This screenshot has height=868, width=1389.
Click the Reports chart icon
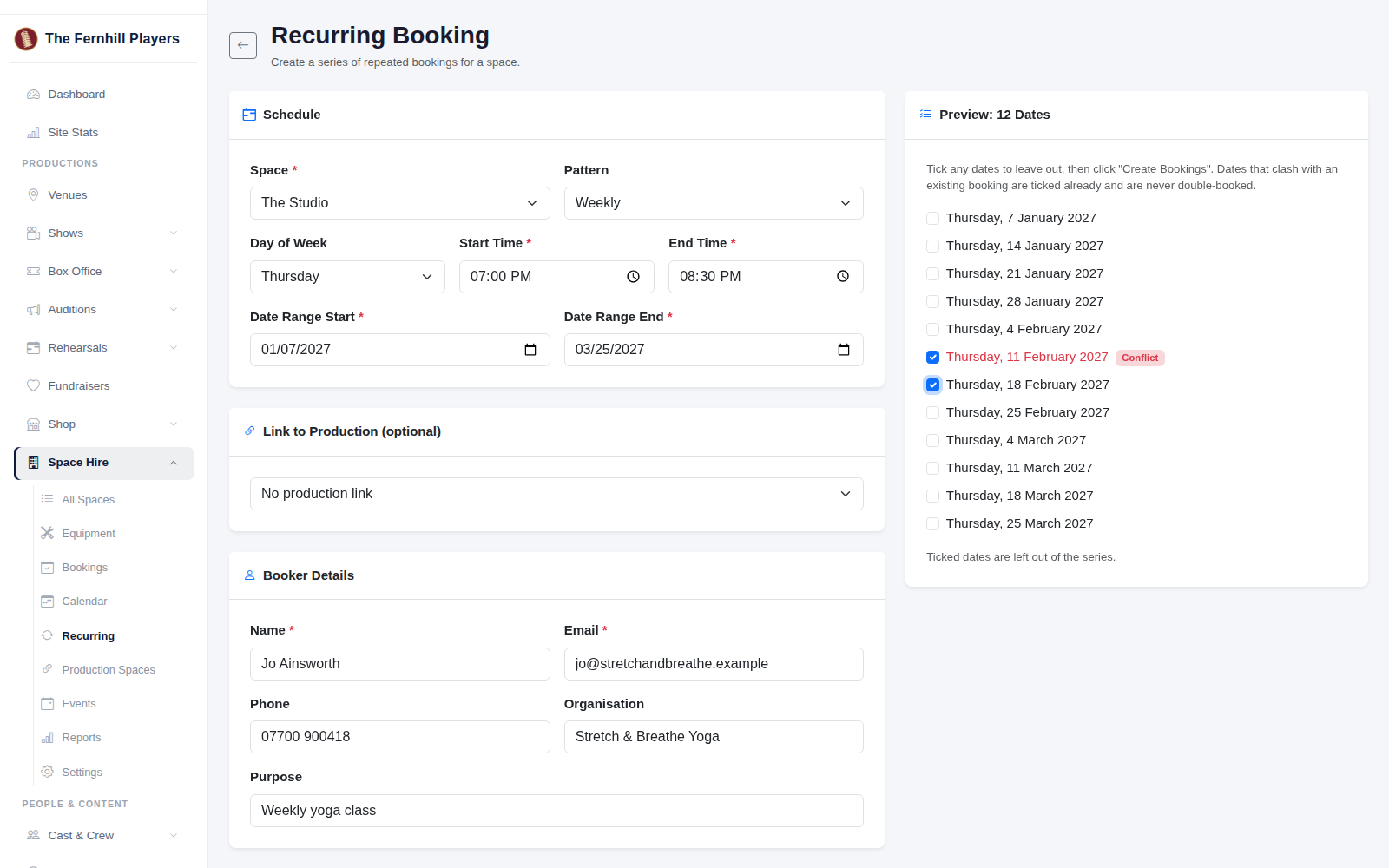(48, 738)
